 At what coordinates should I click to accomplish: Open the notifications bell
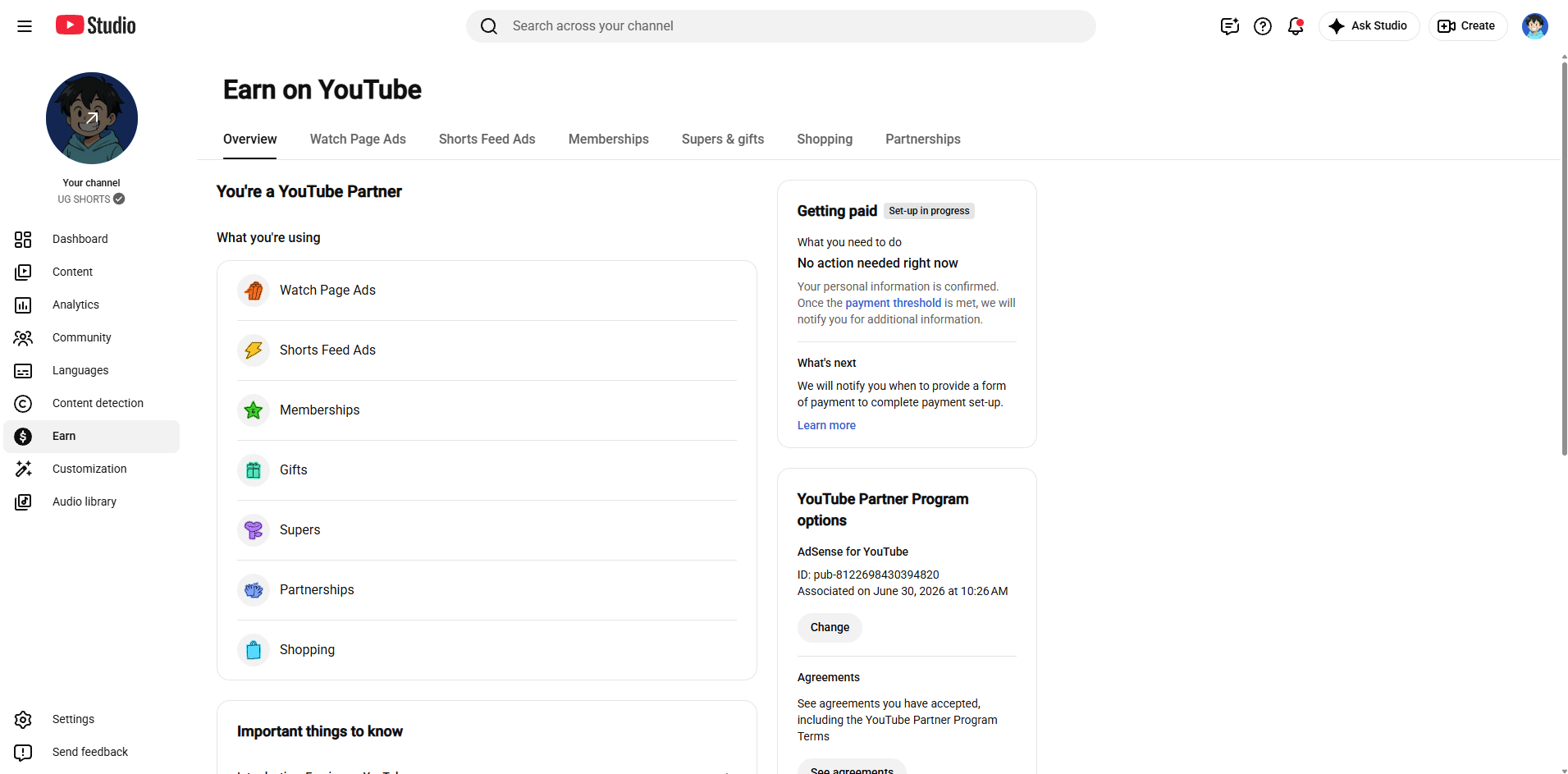click(x=1296, y=26)
